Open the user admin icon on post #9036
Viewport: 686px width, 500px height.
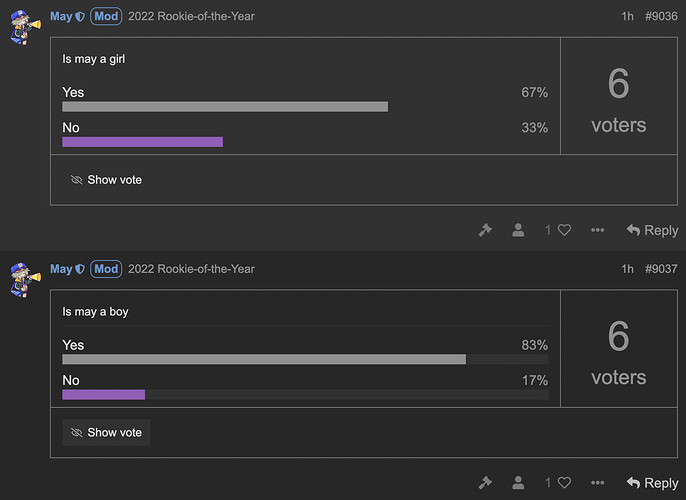[x=518, y=230]
